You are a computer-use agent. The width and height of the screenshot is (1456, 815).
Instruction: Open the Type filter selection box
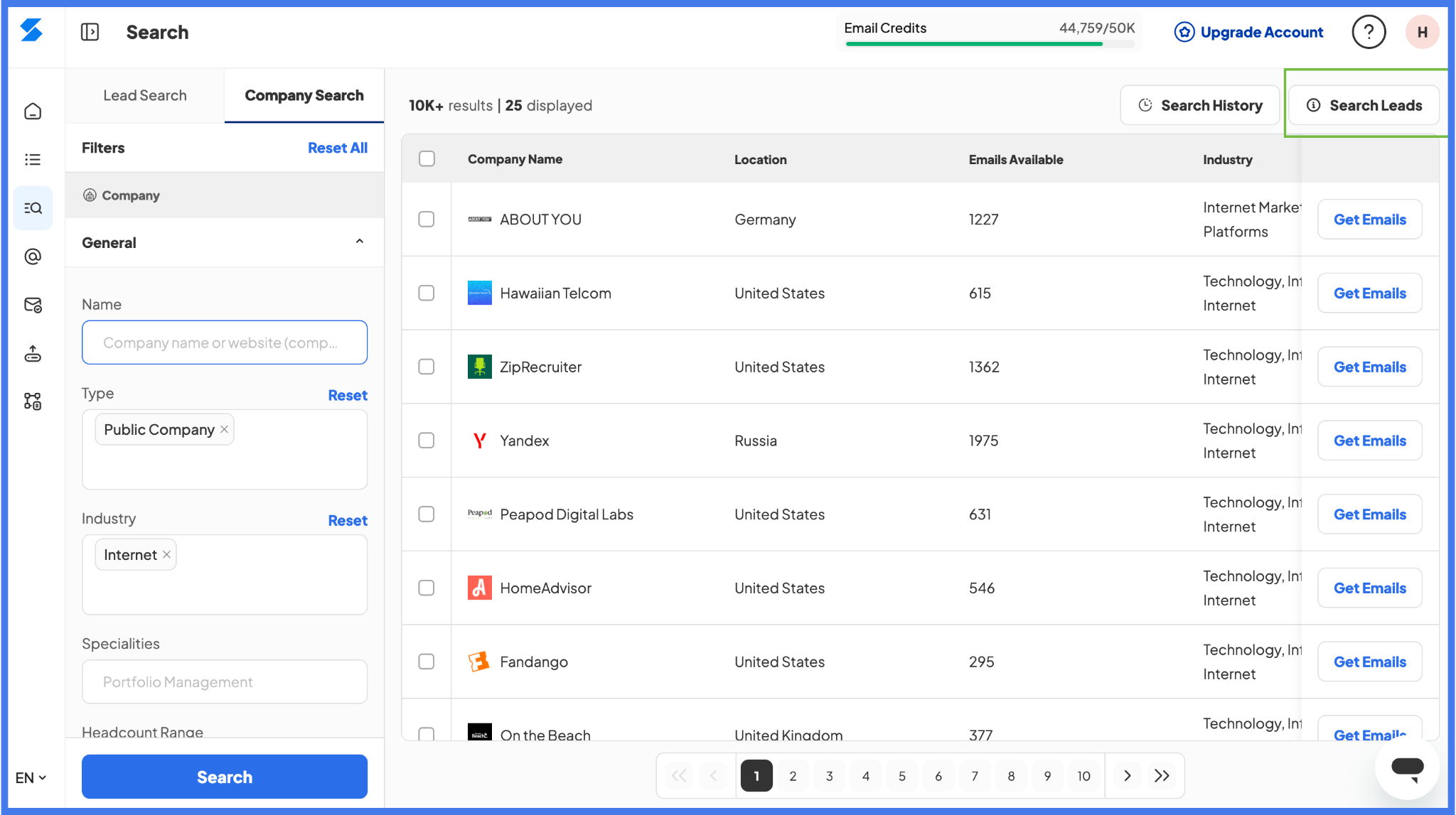point(225,449)
